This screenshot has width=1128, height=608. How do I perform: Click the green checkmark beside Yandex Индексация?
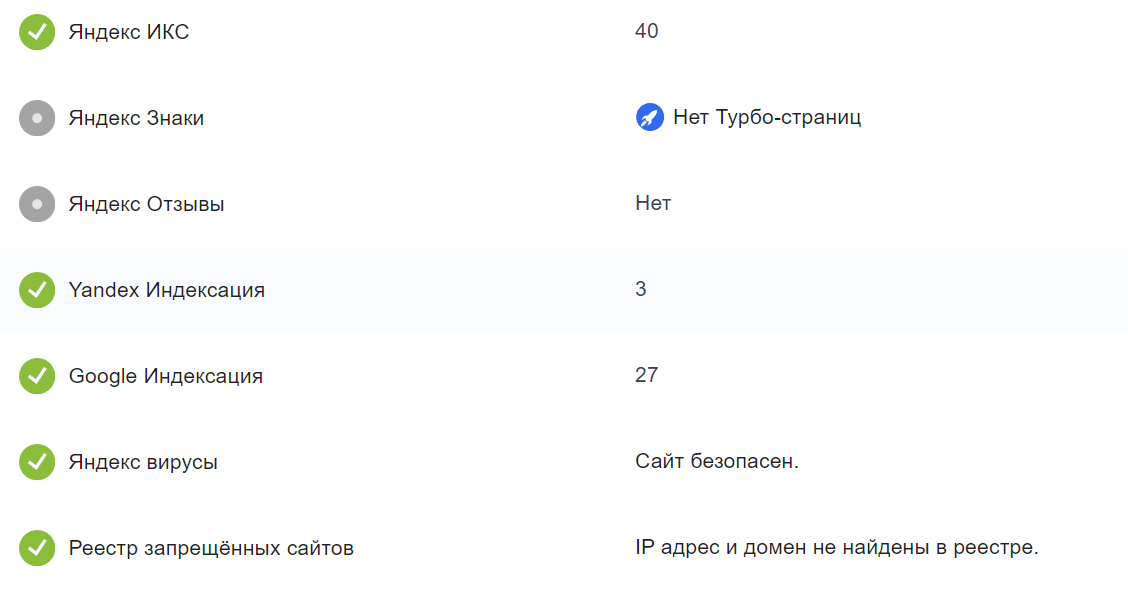click(37, 290)
